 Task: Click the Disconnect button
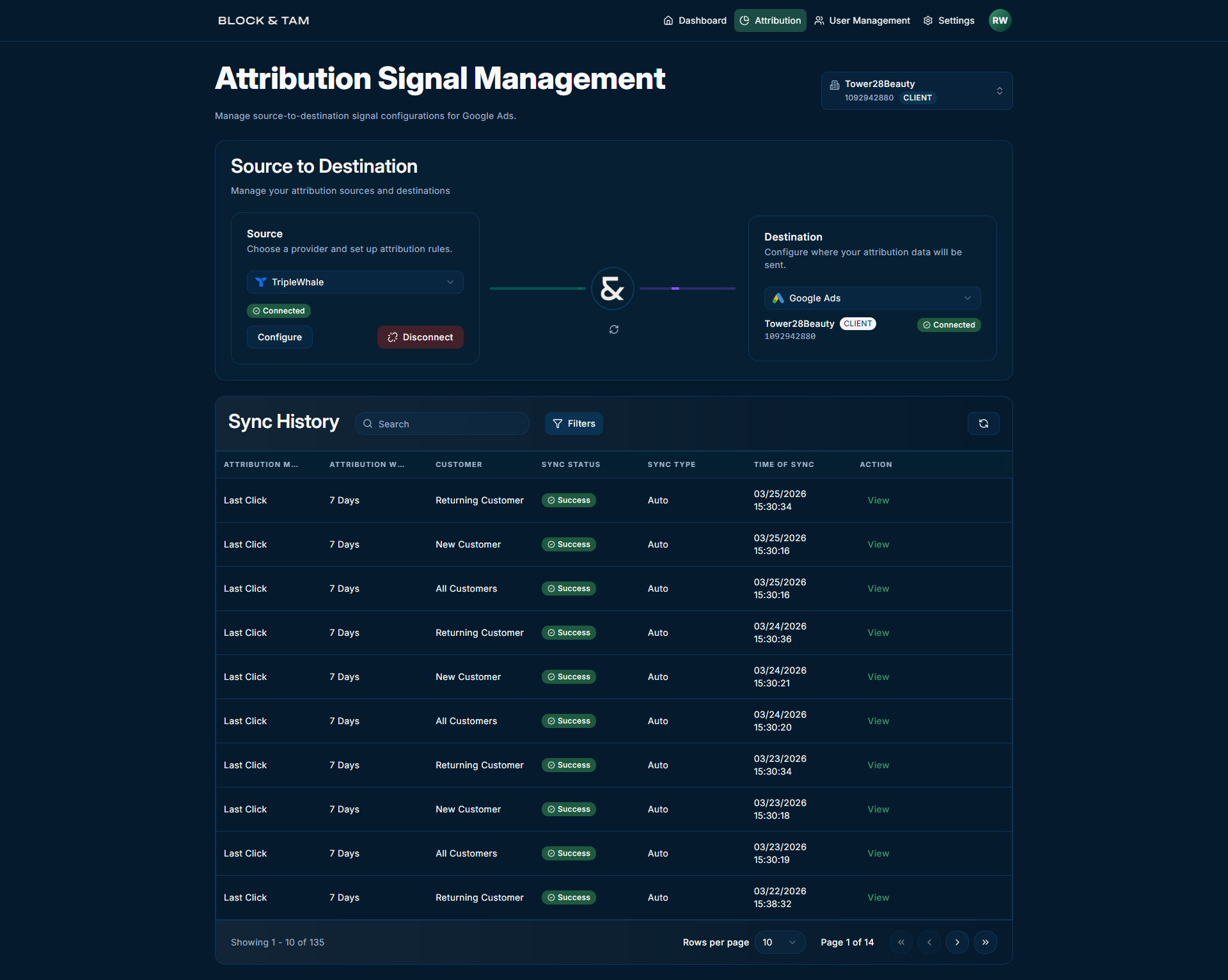coord(420,336)
